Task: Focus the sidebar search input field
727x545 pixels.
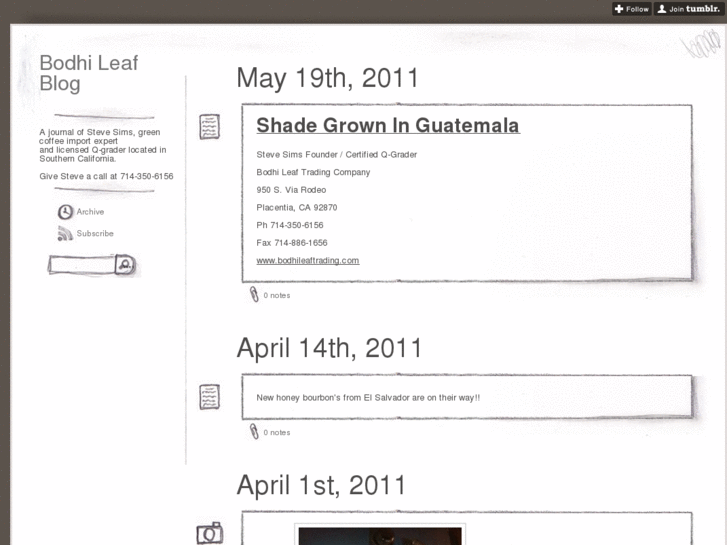Action: click(82, 265)
